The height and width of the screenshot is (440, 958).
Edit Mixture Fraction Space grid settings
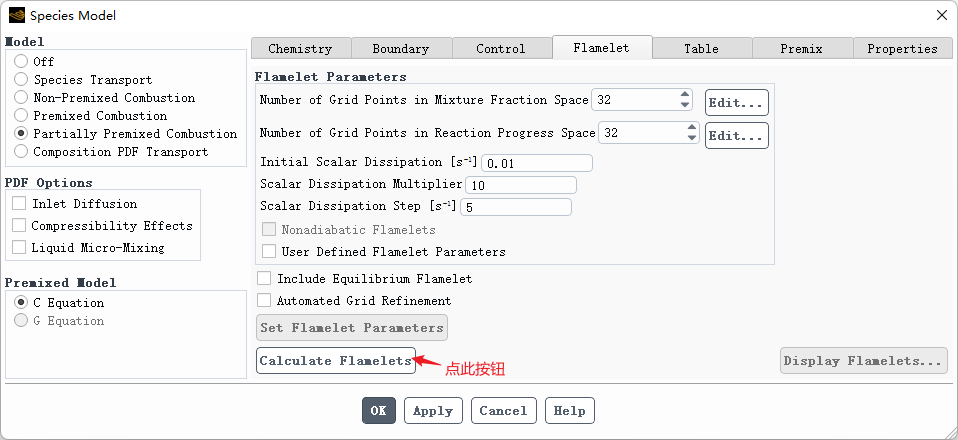pyautogui.click(x=736, y=102)
